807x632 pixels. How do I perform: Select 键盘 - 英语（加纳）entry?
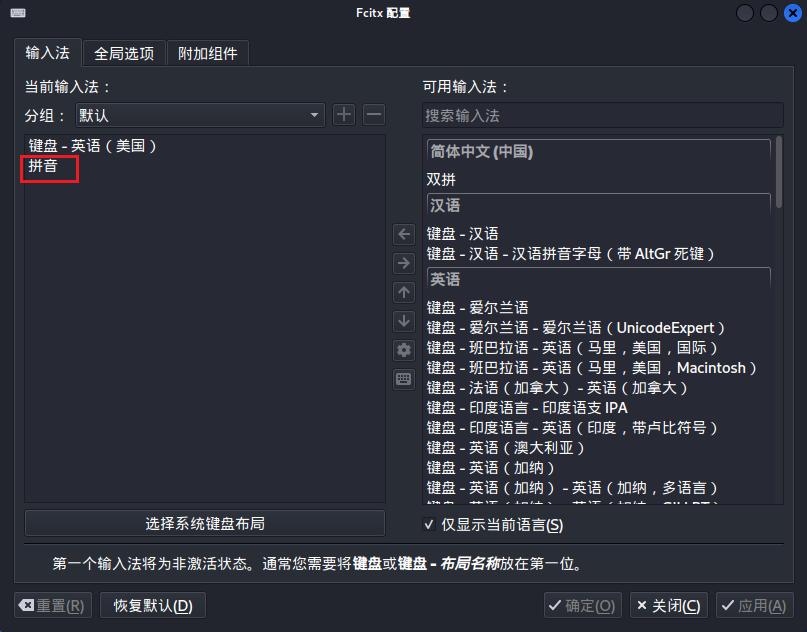coord(599,468)
